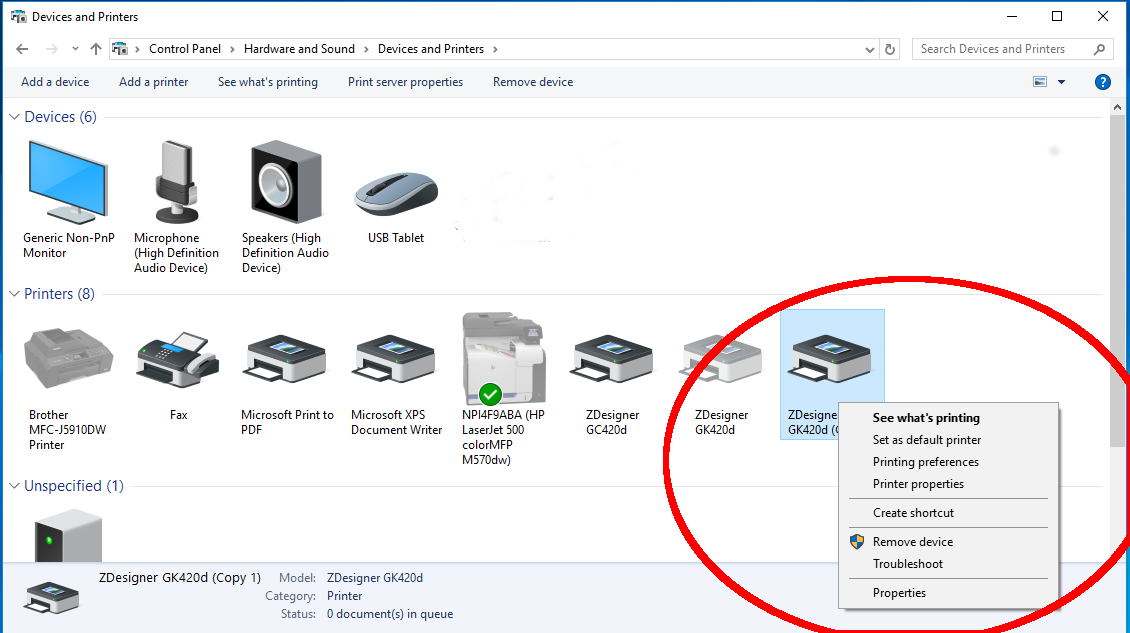Viewport: 1130px width, 633px height.
Task: Select the Generic Non-PnP Monitor device icon
Action: (x=68, y=182)
